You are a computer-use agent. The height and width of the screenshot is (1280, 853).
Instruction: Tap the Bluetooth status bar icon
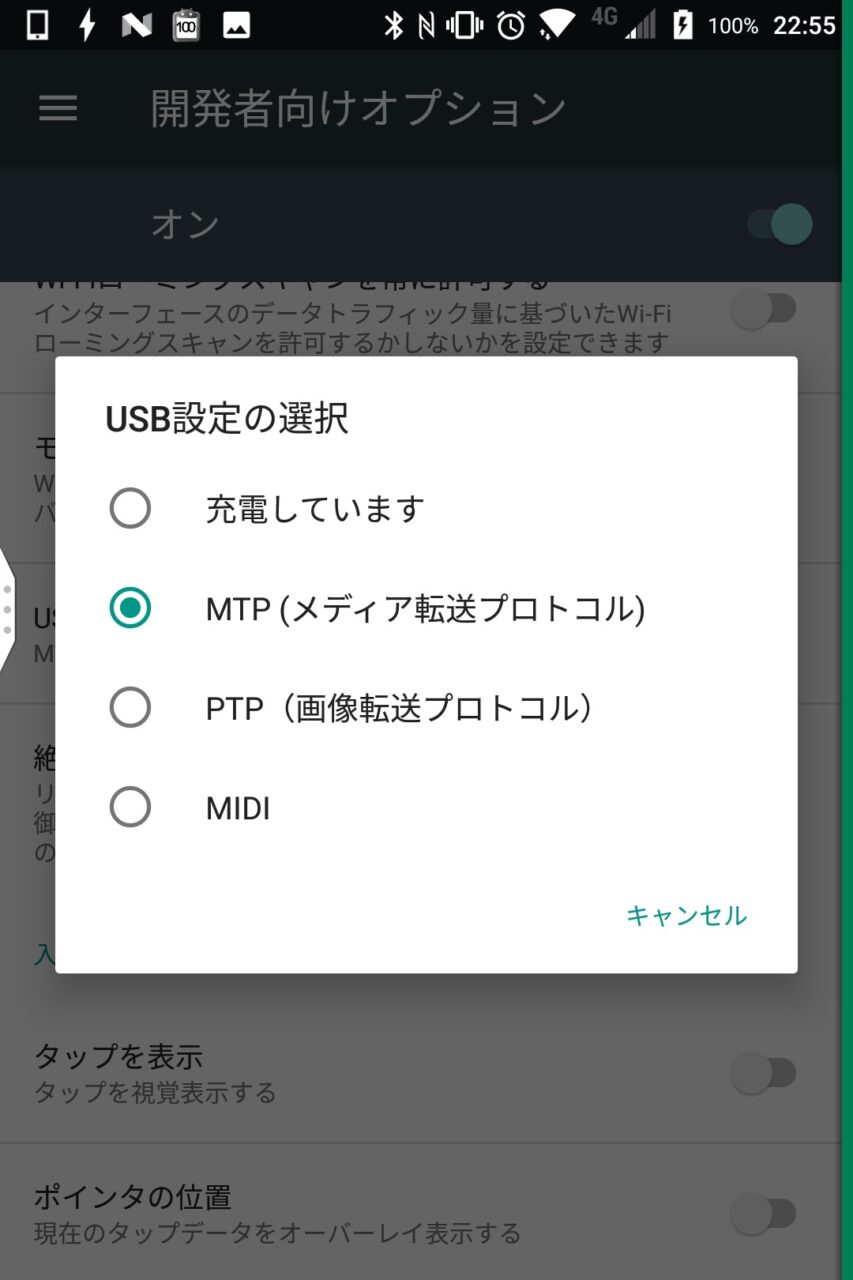tap(393, 25)
